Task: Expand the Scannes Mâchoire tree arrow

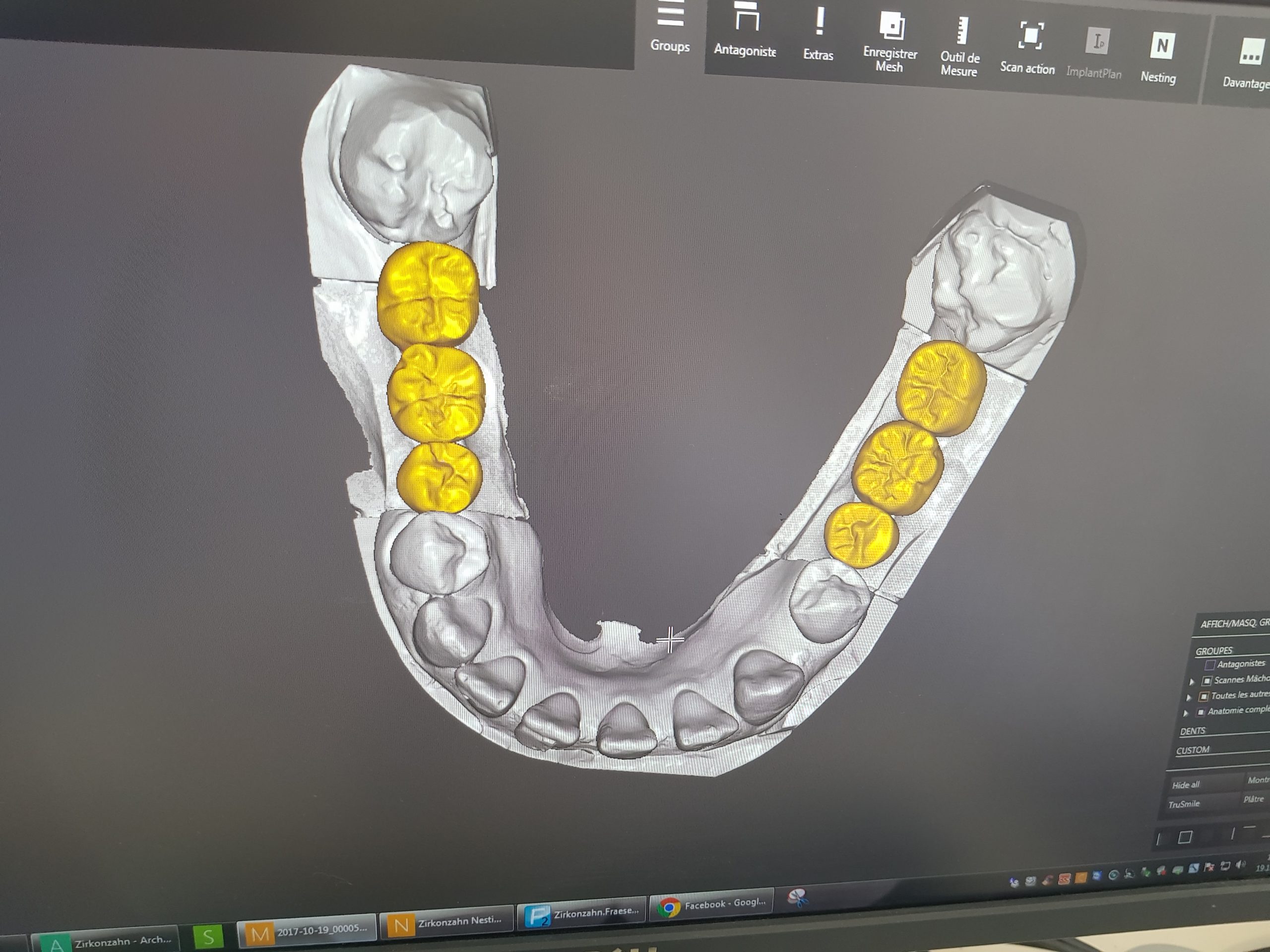Action: point(1191,682)
